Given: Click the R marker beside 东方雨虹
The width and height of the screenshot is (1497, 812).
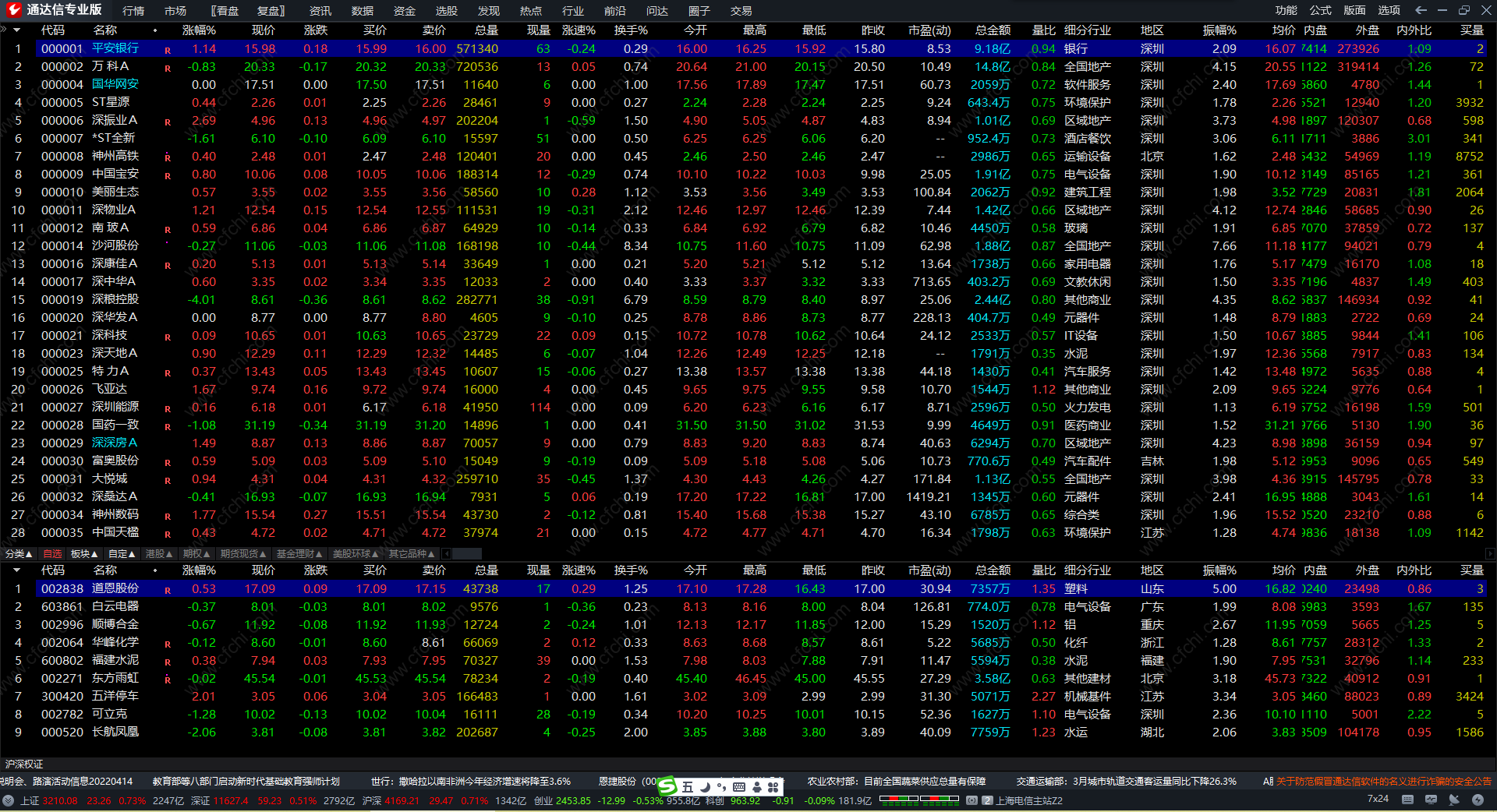Looking at the screenshot, I should (168, 680).
